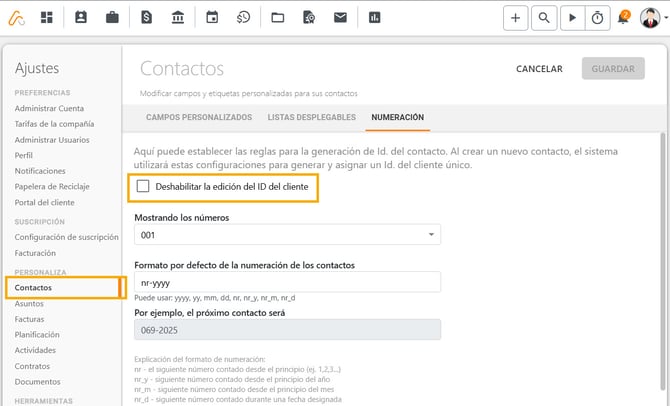Open Administrar Cuenta settings

pos(49,109)
